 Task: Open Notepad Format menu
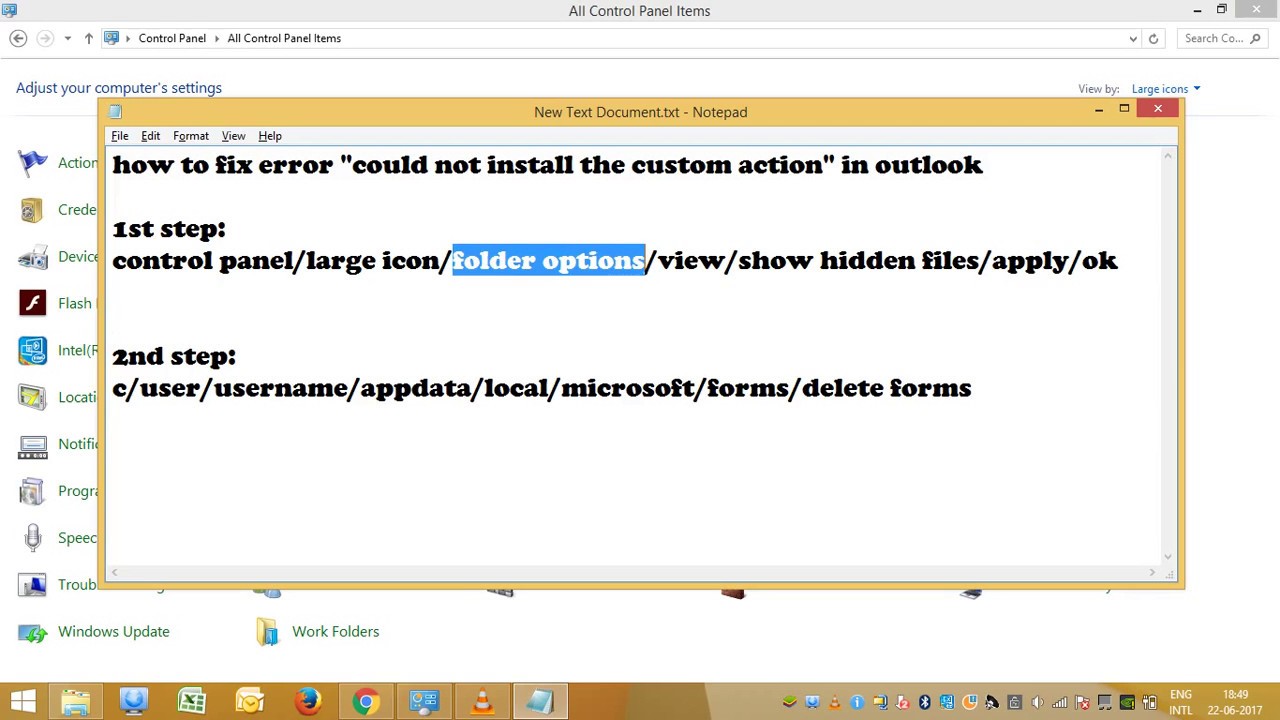[x=191, y=136]
